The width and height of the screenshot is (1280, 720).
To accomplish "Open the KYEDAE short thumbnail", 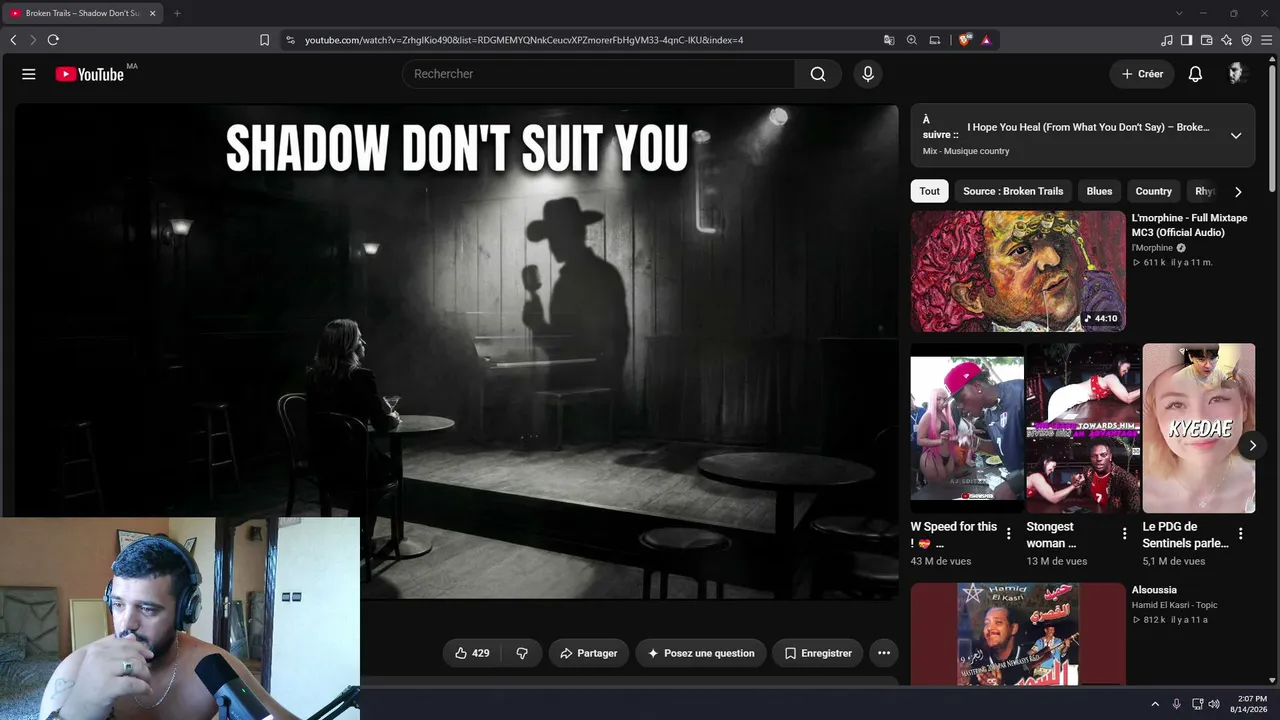I will pos(1199,429).
